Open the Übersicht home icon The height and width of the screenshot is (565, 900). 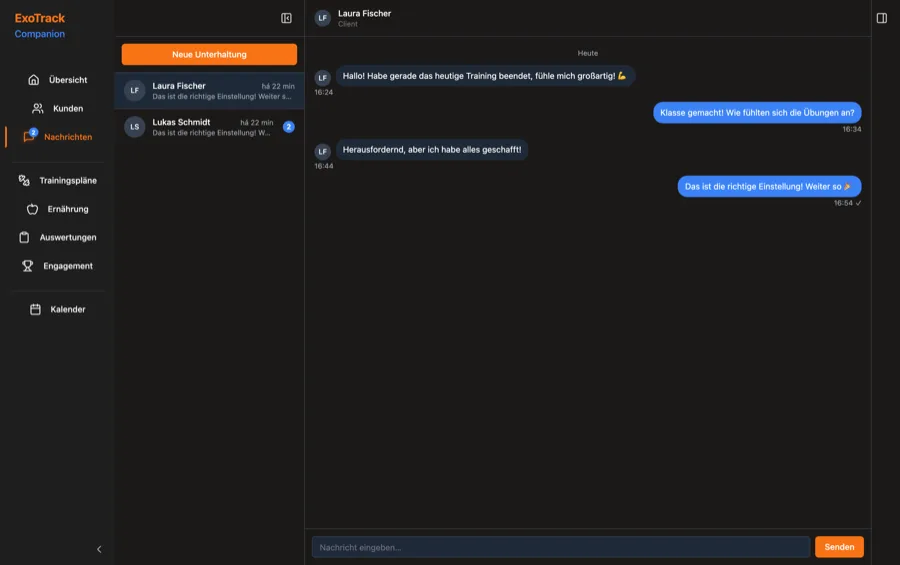pyautogui.click(x=34, y=80)
